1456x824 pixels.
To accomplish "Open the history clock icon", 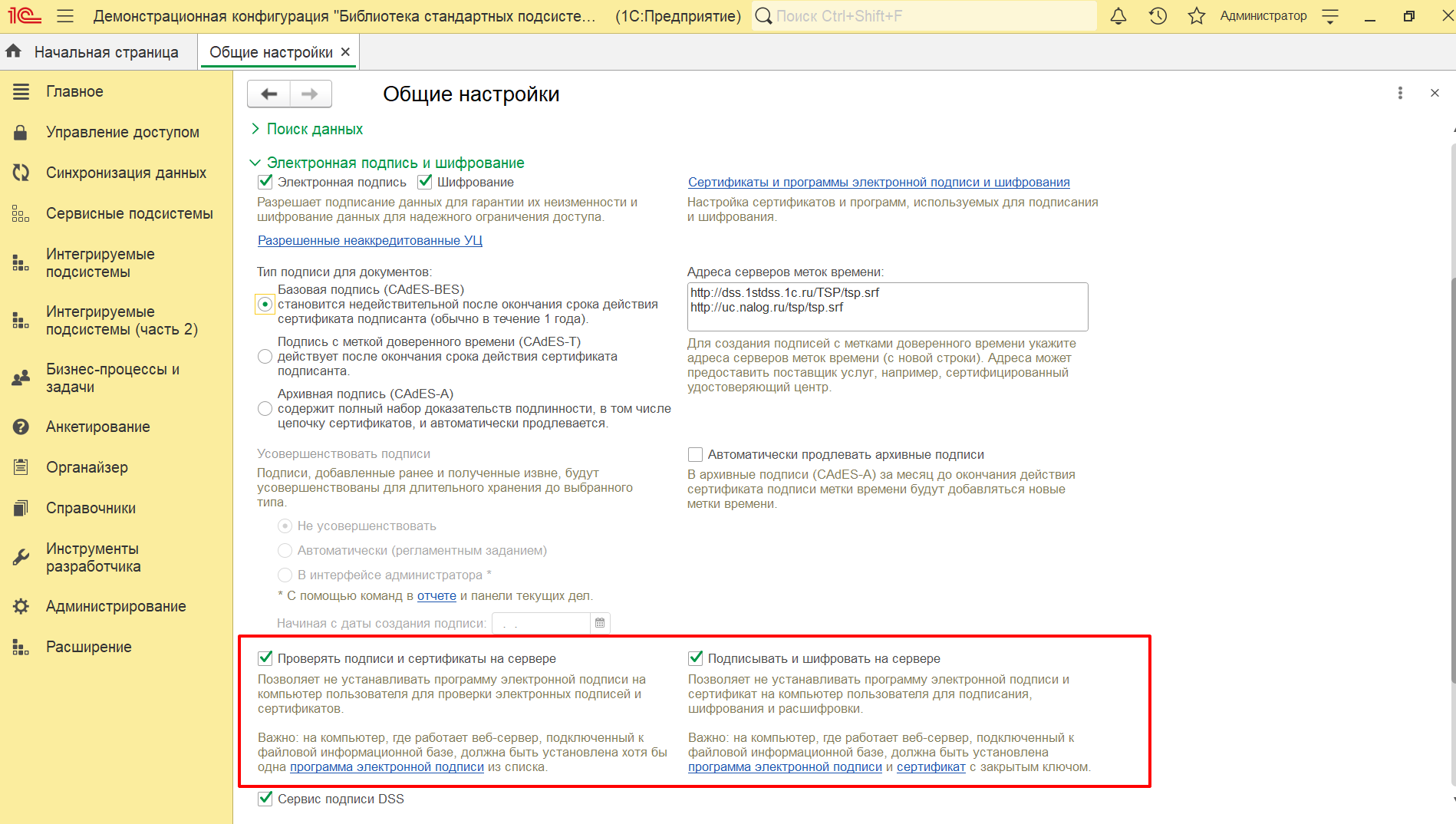I will [1158, 16].
